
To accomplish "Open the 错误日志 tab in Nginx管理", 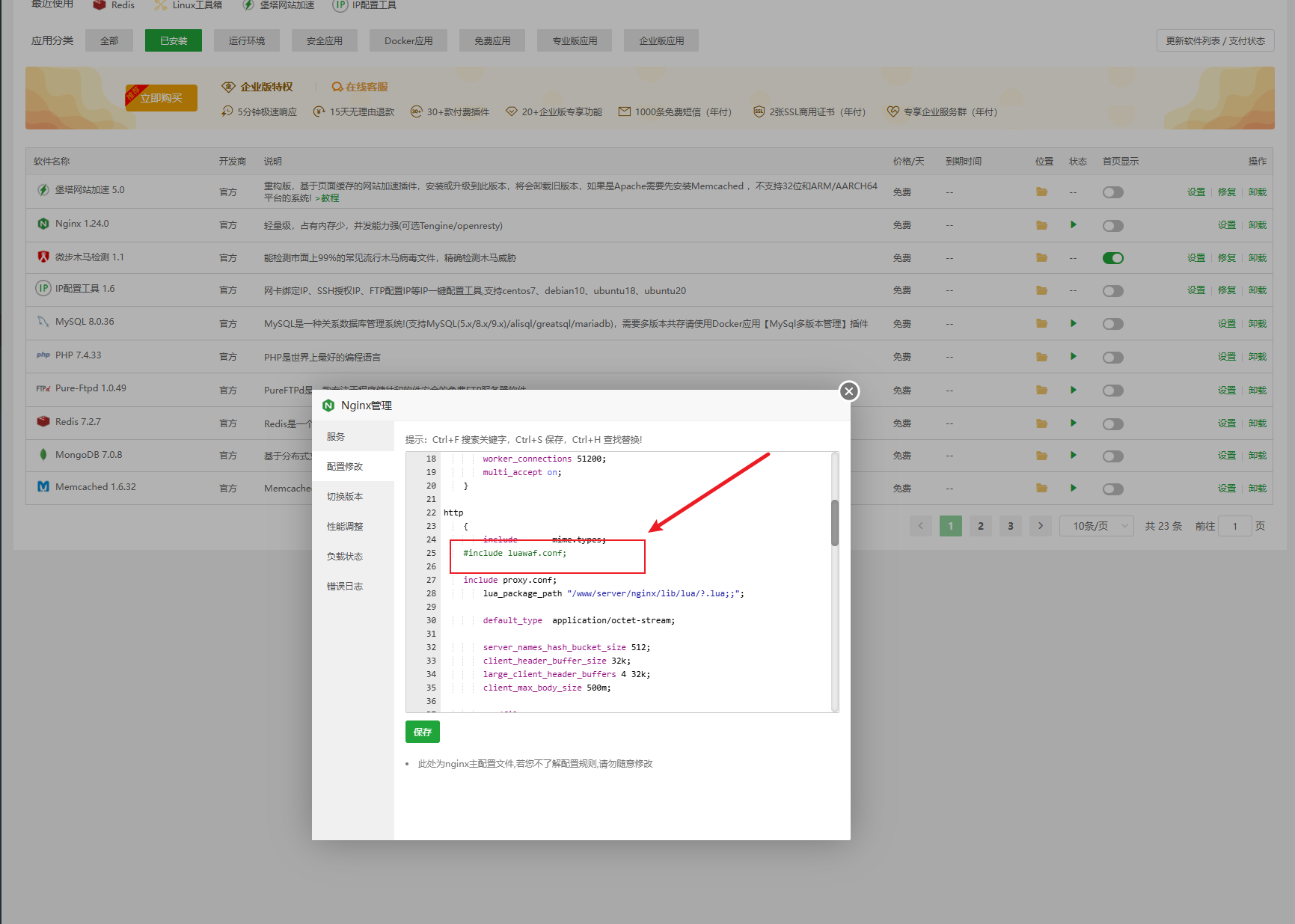I will [353, 587].
